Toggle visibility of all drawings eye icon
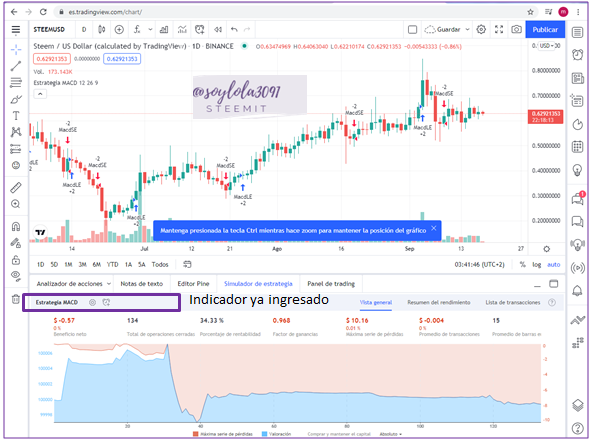The width and height of the screenshot is (590, 441). (16, 275)
